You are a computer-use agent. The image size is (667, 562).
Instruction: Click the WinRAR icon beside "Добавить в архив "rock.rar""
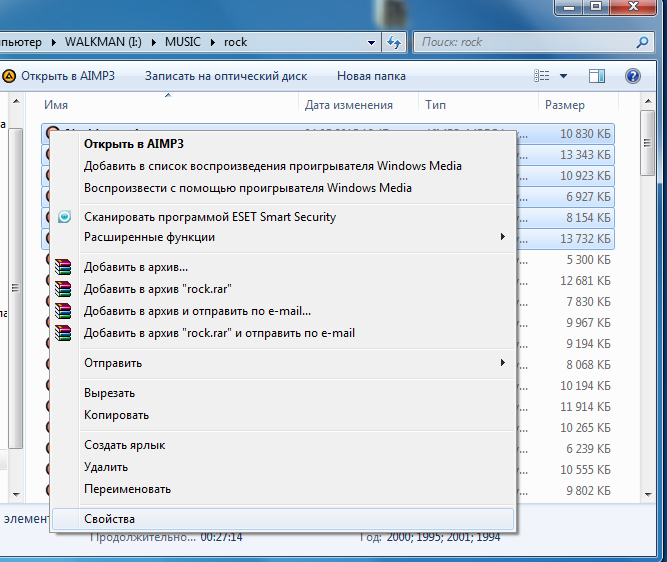[x=65, y=289]
